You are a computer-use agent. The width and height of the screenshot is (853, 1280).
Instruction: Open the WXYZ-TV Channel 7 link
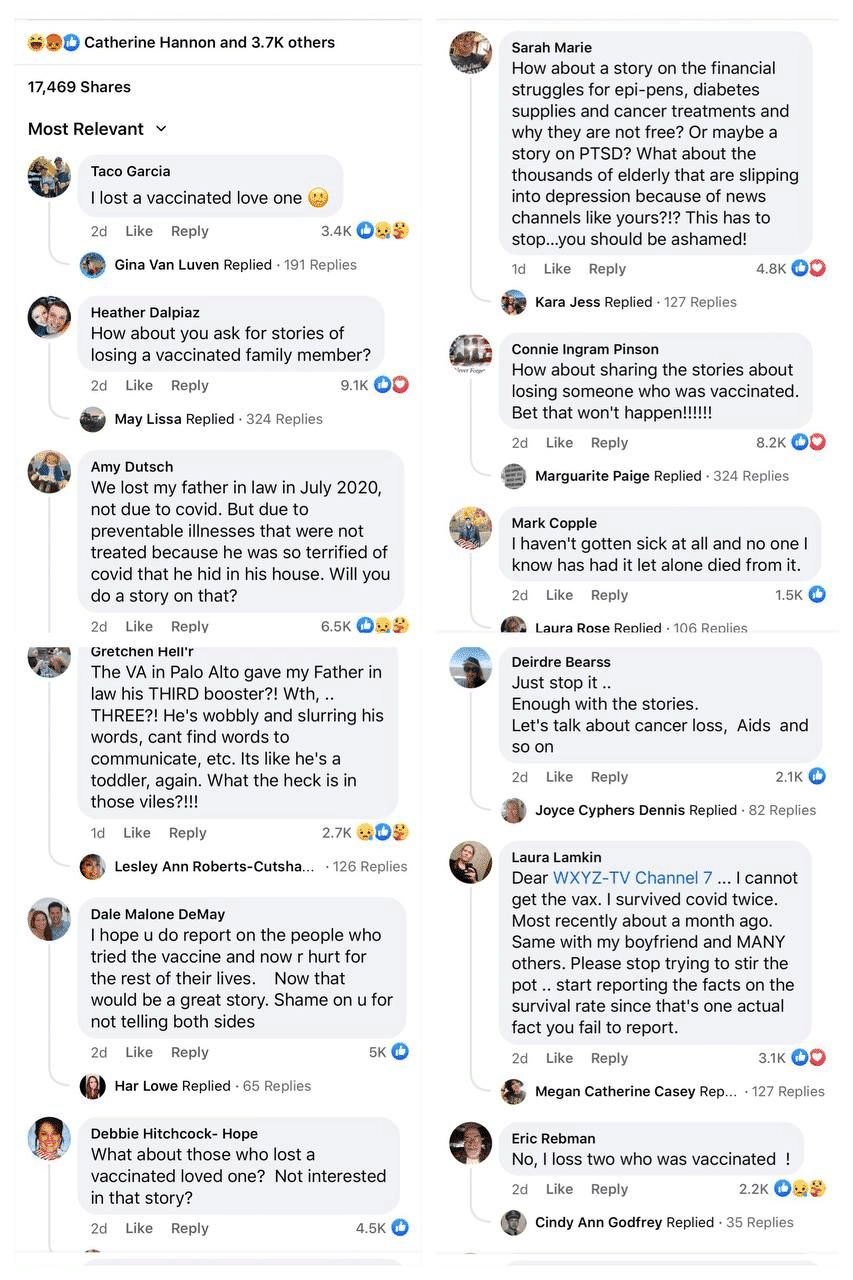pyautogui.click(x=633, y=878)
